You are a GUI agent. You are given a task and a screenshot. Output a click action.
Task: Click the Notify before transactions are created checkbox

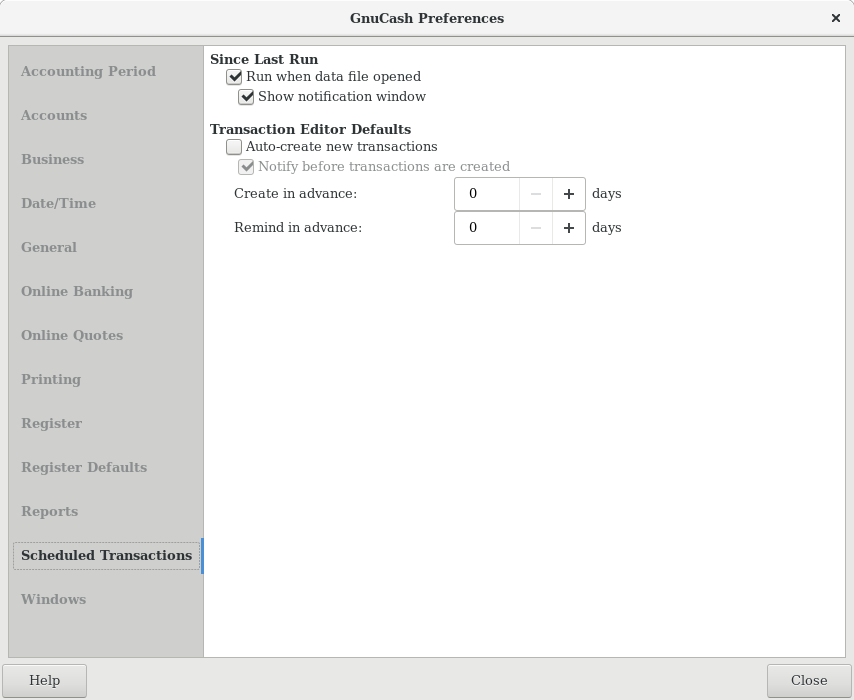pyautogui.click(x=246, y=167)
